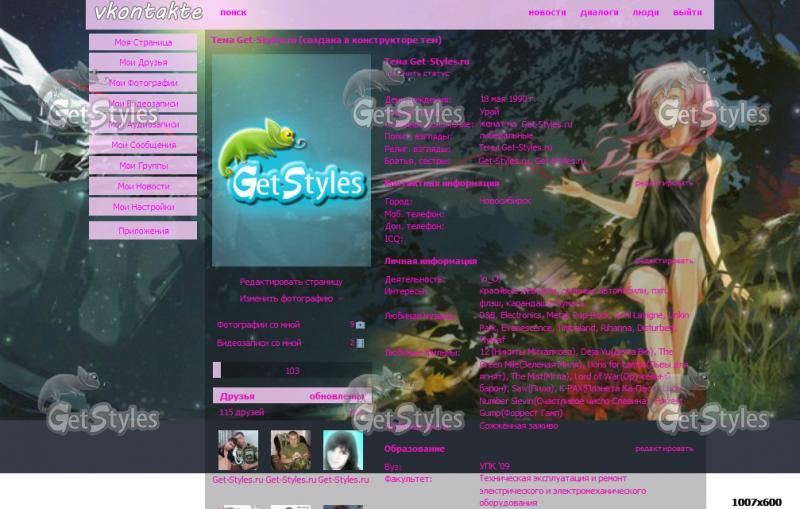This screenshot has height=509, width=800.
Task: Open Мои Настройки in the sidebar
Action: click(x=143, y=207)
